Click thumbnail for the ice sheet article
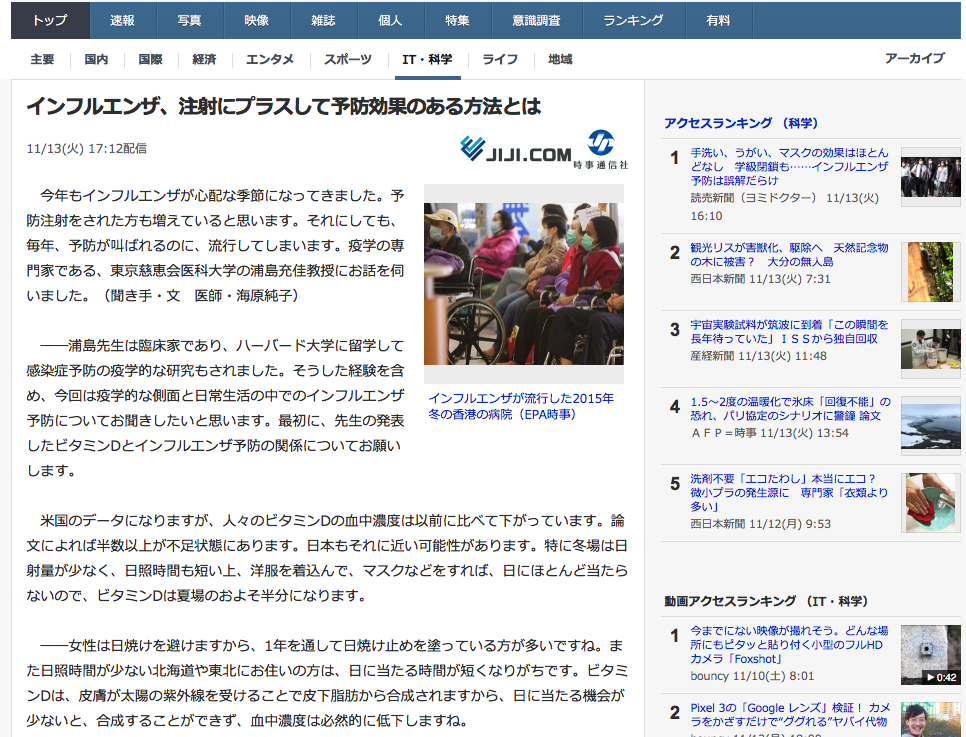This screenshot has width=966, height=737. (930, 426)
